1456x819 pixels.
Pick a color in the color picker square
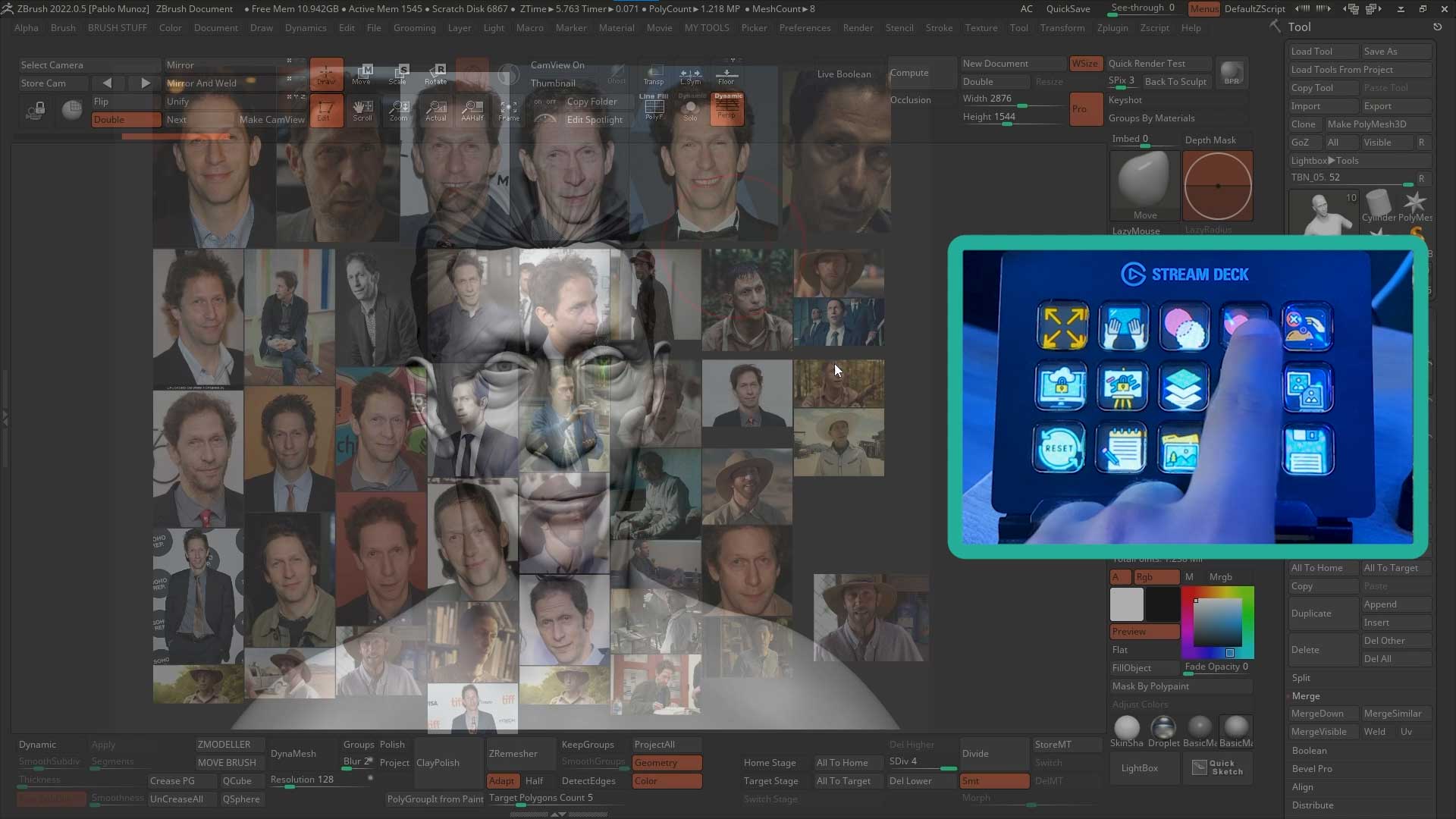tap(1218, 622)
